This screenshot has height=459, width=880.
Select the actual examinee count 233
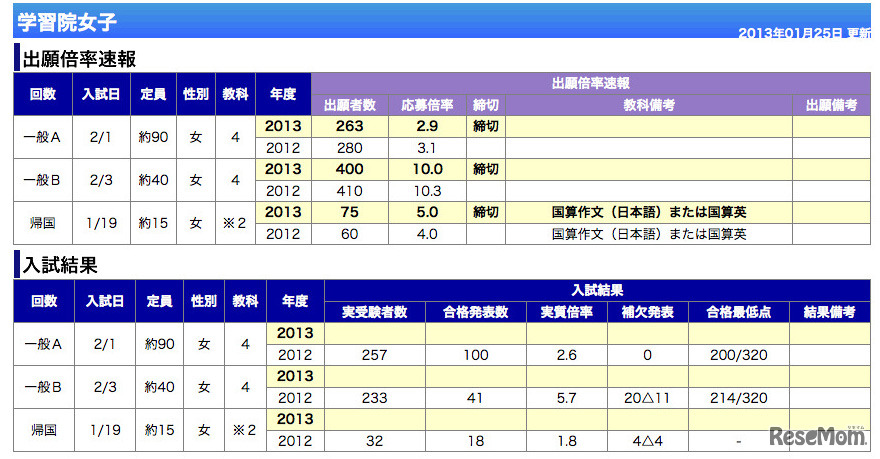click(x=374, y=398)
